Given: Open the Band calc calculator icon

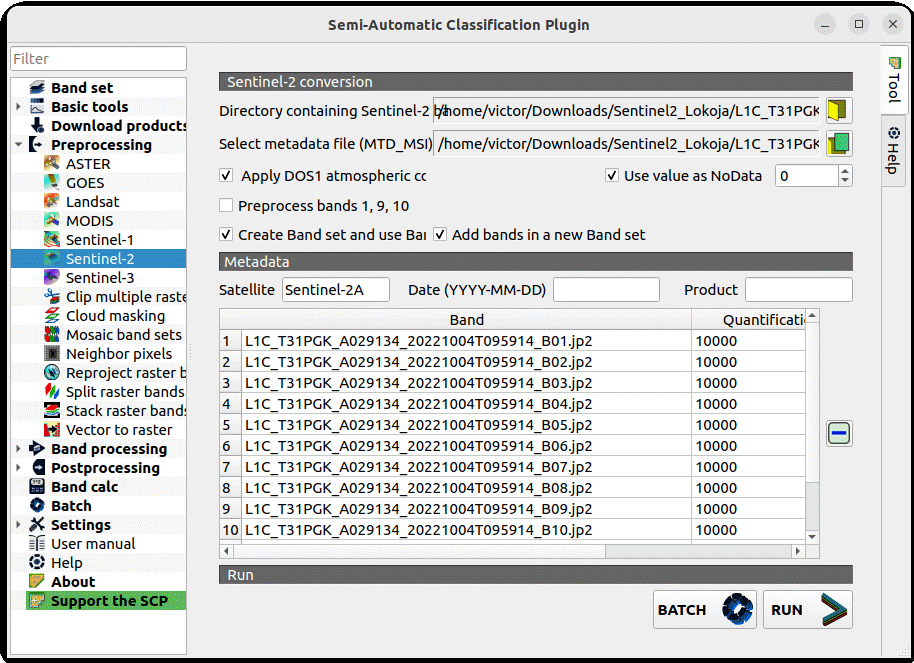Looking at the screenshot, I should (37, 486).
